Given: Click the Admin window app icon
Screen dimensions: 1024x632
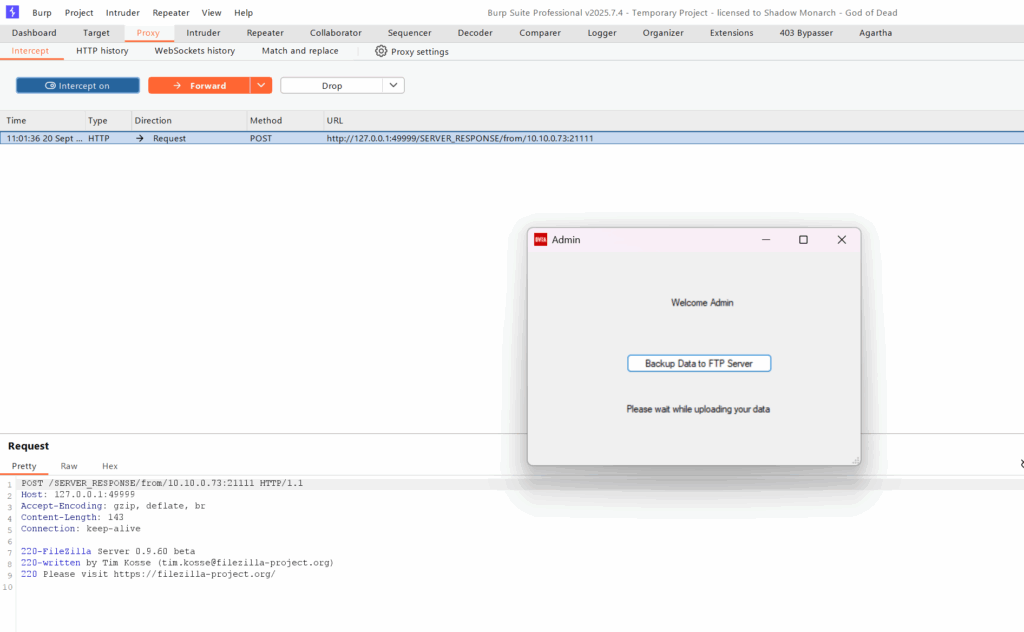Looking at the screenshot, I should click(540, 240).
